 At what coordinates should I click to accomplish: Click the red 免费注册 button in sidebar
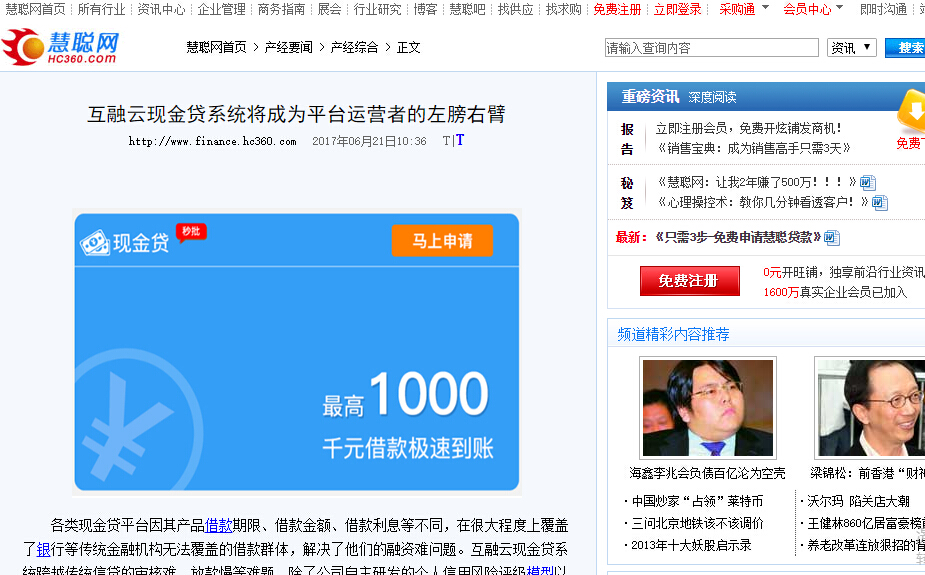pos(690,281)
